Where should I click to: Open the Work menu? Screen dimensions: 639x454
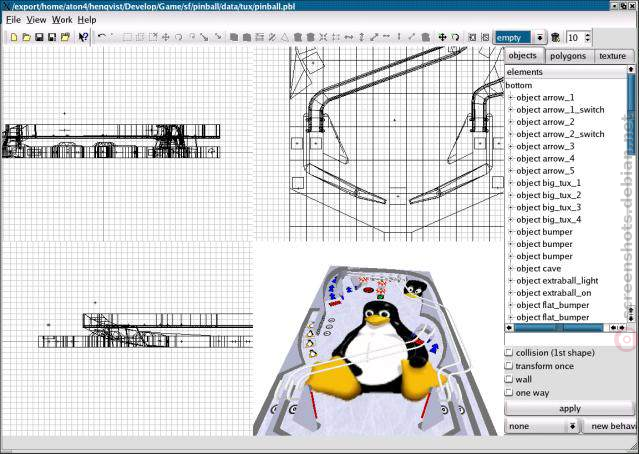tap(62, 20)
